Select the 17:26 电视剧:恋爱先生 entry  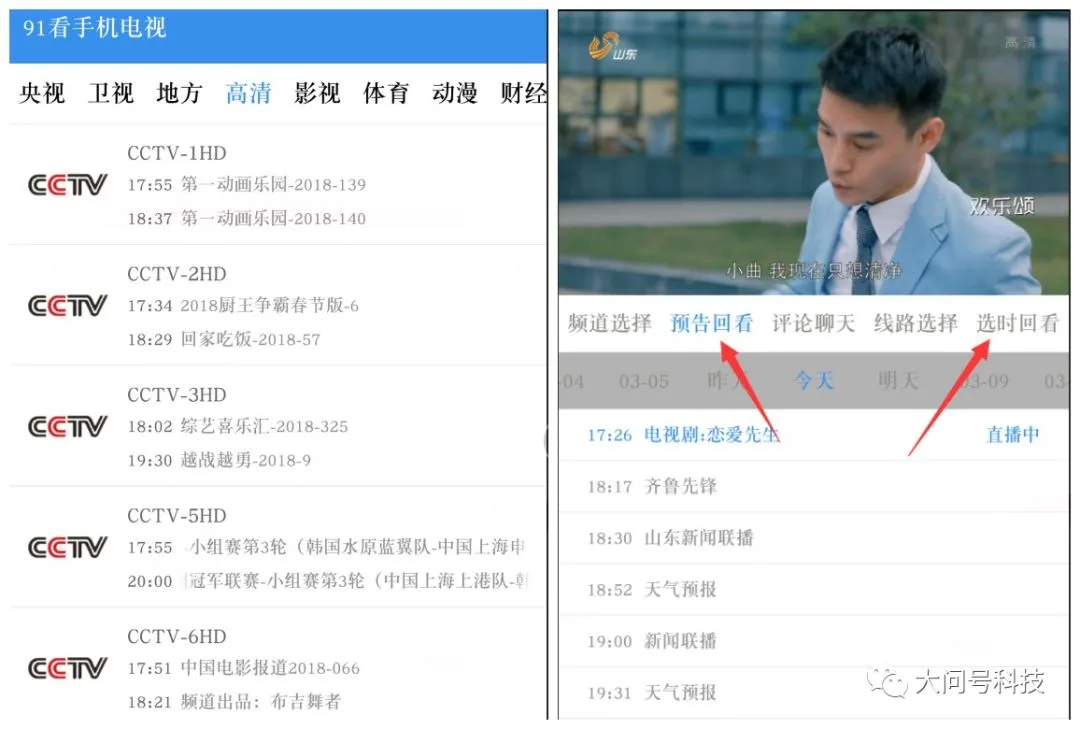(x=813, y=434)
